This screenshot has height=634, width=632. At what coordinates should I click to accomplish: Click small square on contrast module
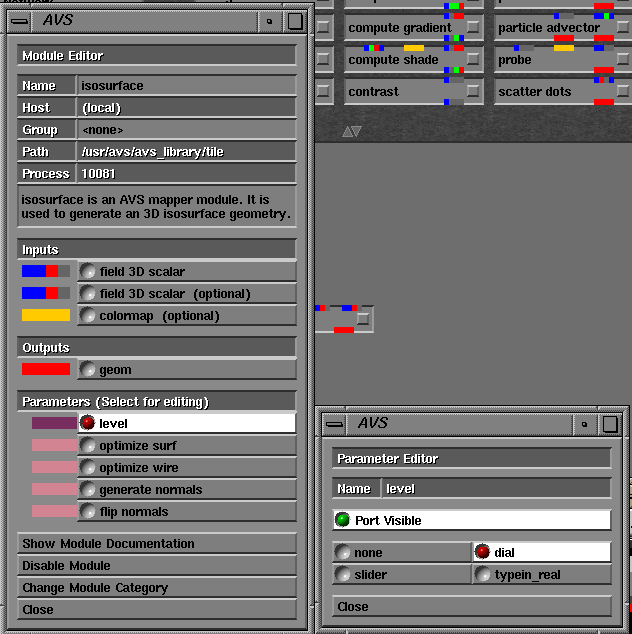pyautogui.click(x=472, y=91)
